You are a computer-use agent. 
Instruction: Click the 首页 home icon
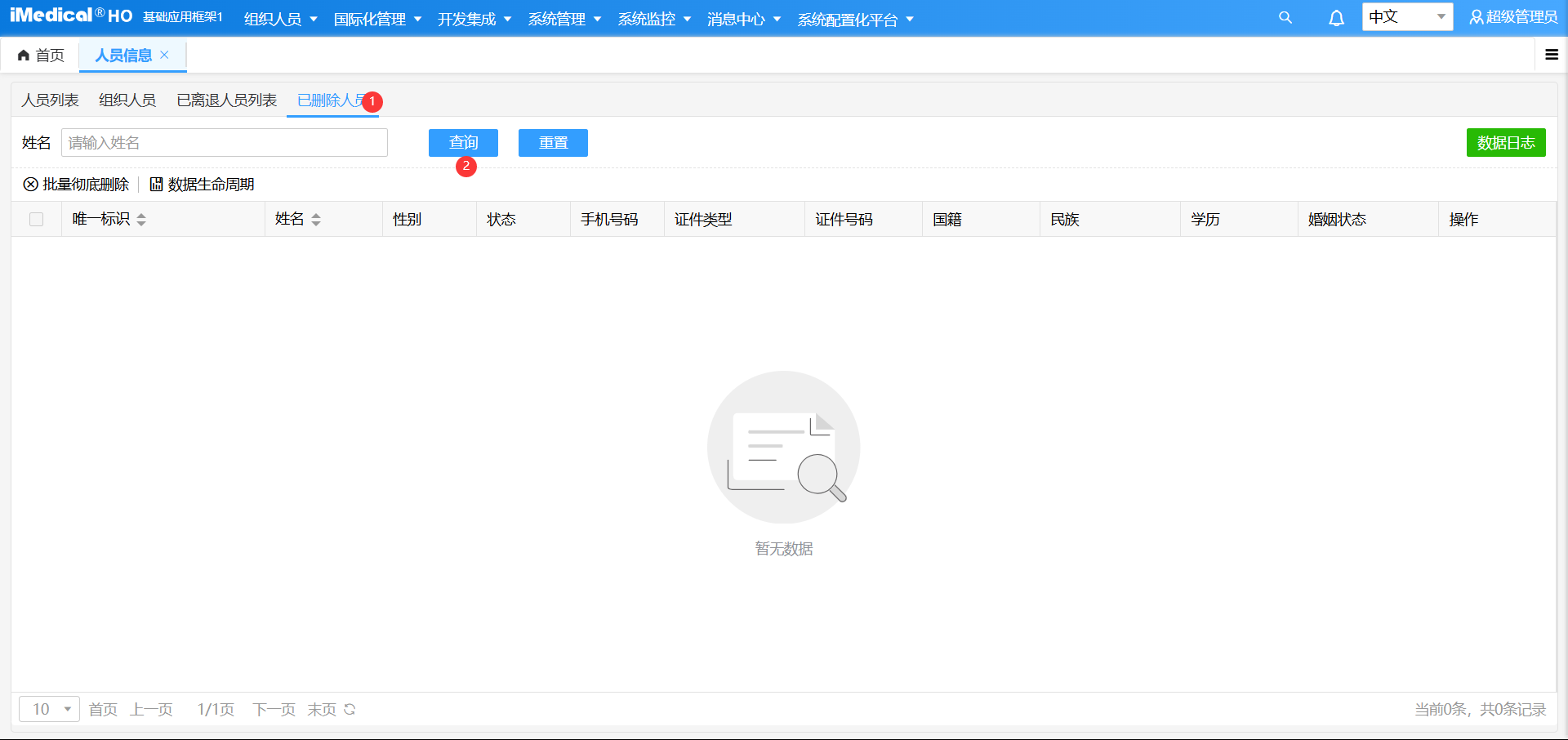click(23, 55)
